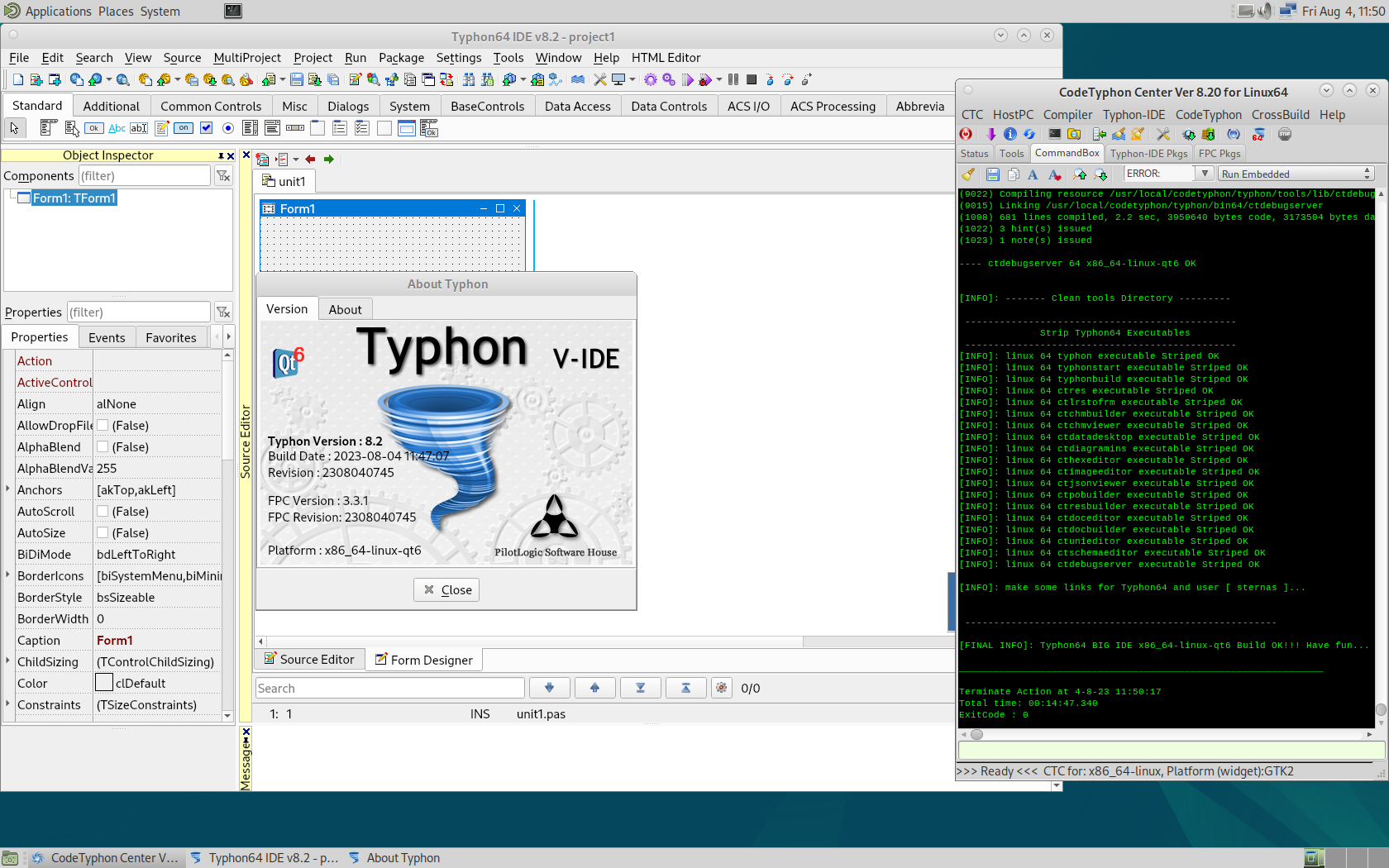Select the TRadioButton component in palette
This screenshot has height=868, width=1389.
(228, 128)
